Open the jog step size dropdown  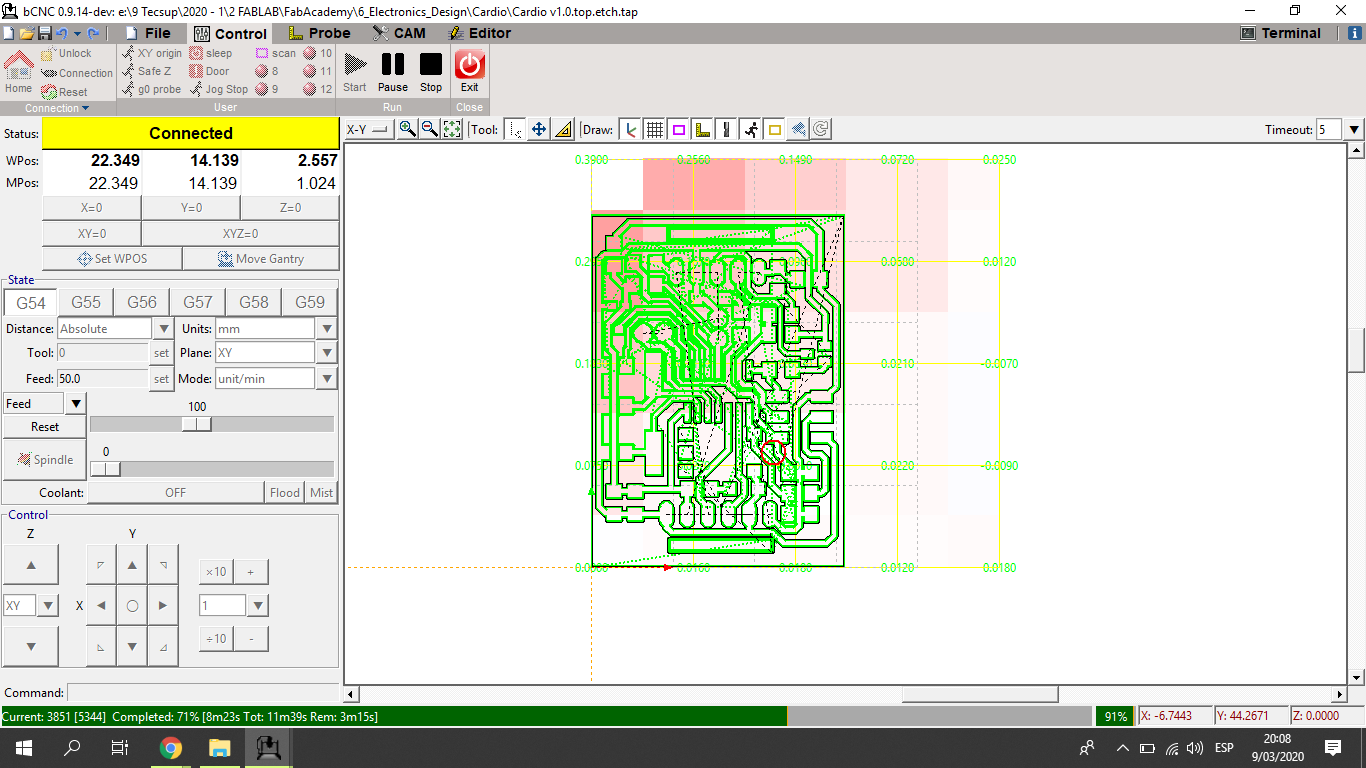point(258,605)
